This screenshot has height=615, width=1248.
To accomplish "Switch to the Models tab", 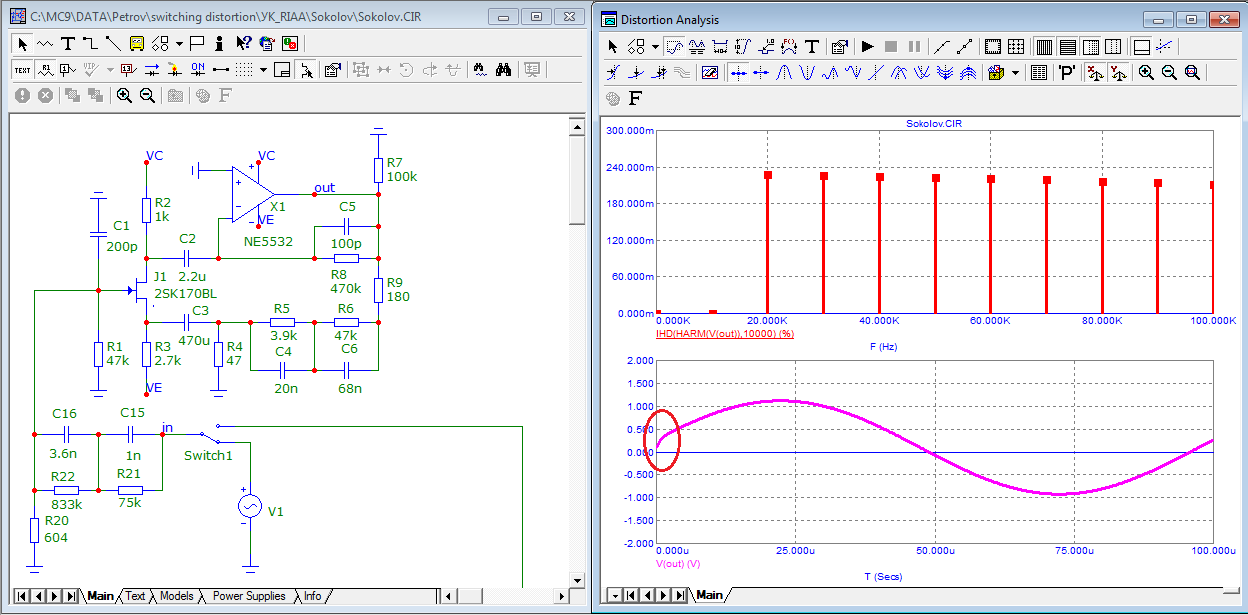I will coord(177,596).
